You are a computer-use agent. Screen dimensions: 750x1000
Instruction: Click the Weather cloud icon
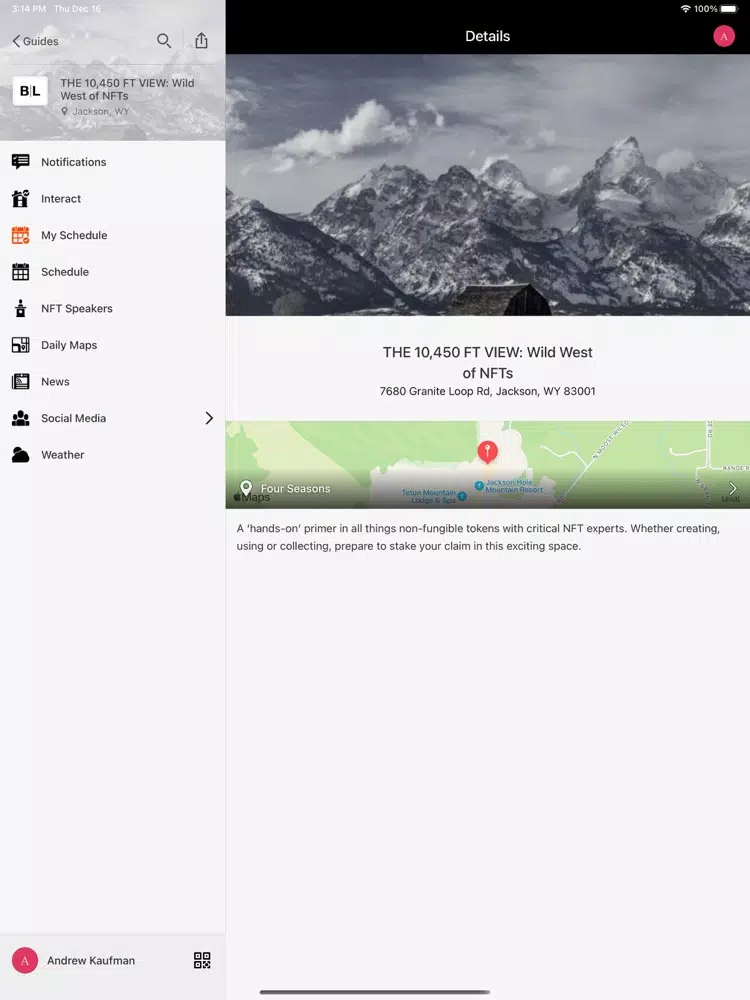pyautogui.click(x=20, y=455)
